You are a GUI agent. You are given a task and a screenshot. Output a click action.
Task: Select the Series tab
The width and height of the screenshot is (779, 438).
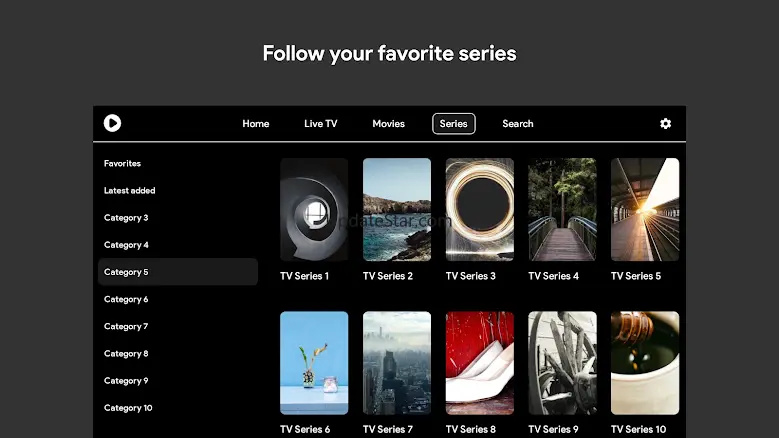pyautogui.click(x=454, y=124)
